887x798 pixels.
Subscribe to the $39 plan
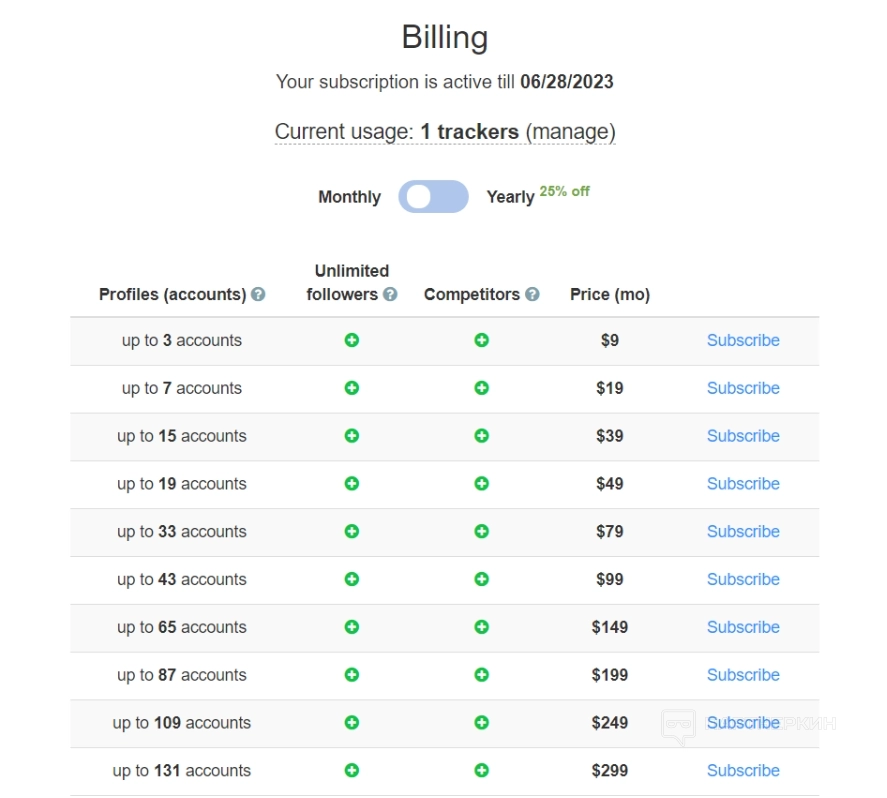coord(743,436)
